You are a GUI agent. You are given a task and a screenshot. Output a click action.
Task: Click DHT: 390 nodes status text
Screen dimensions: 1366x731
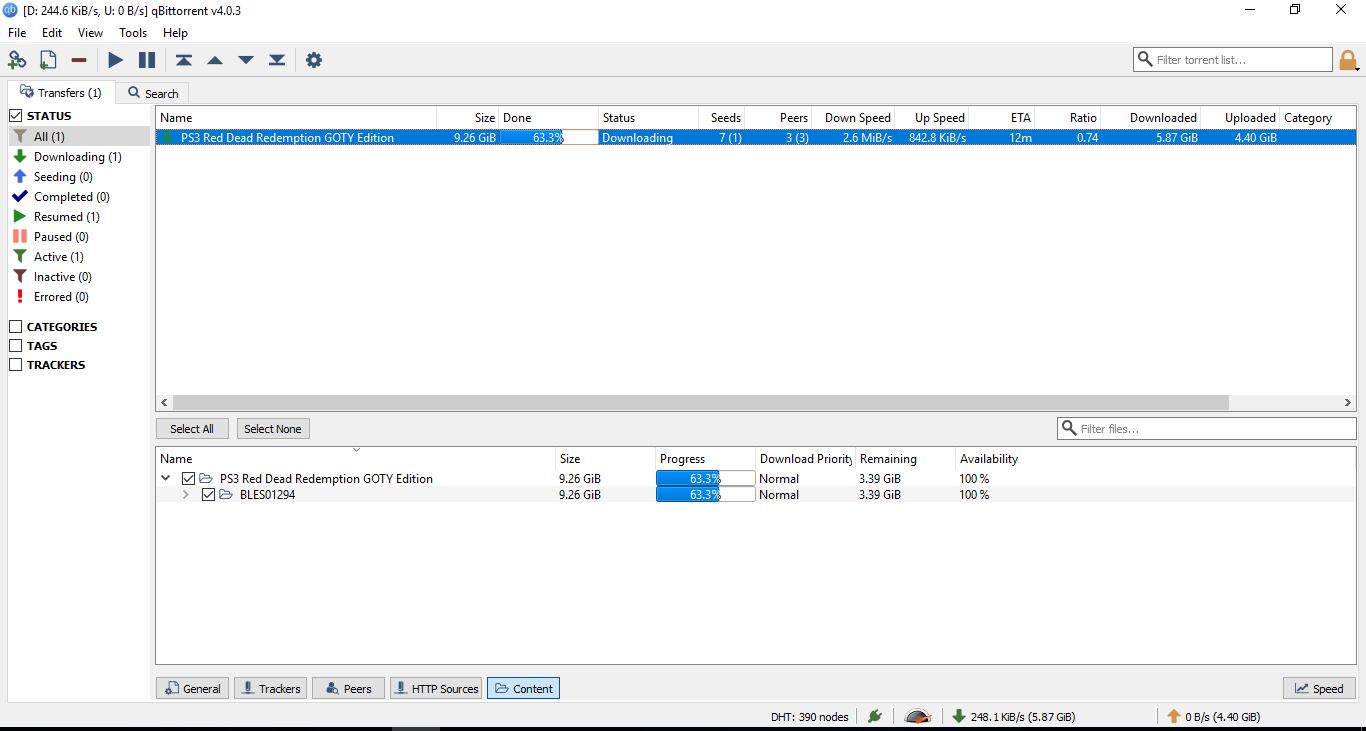tap(810, 716)
